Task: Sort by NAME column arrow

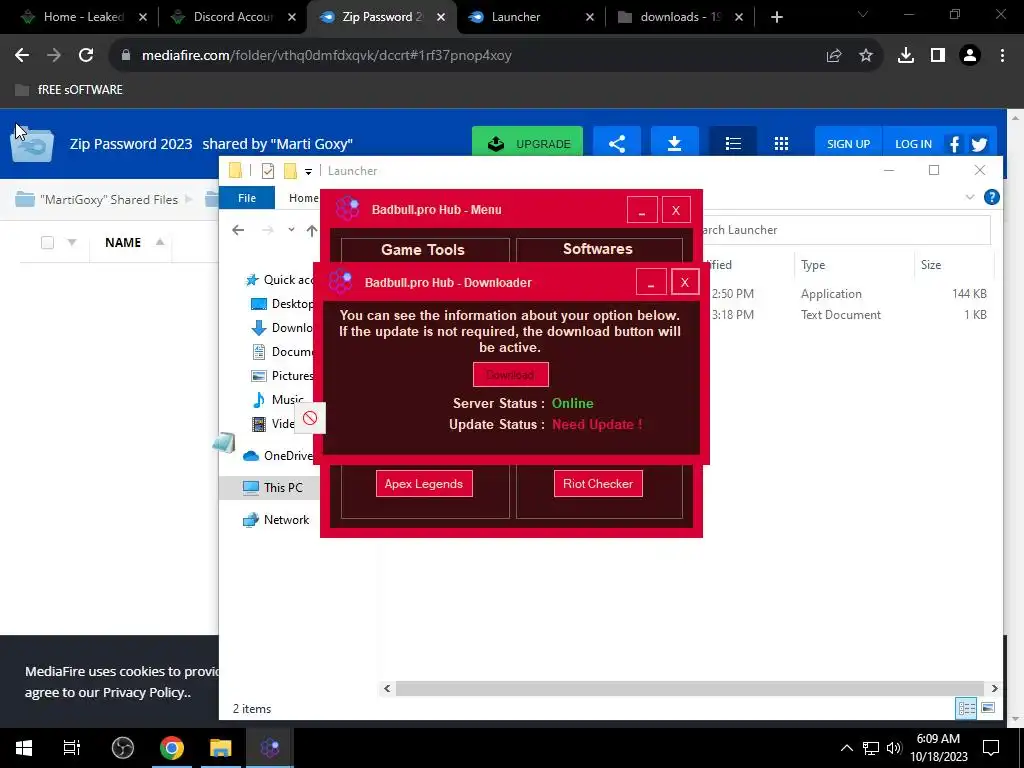Action: (x=160, y=242)
